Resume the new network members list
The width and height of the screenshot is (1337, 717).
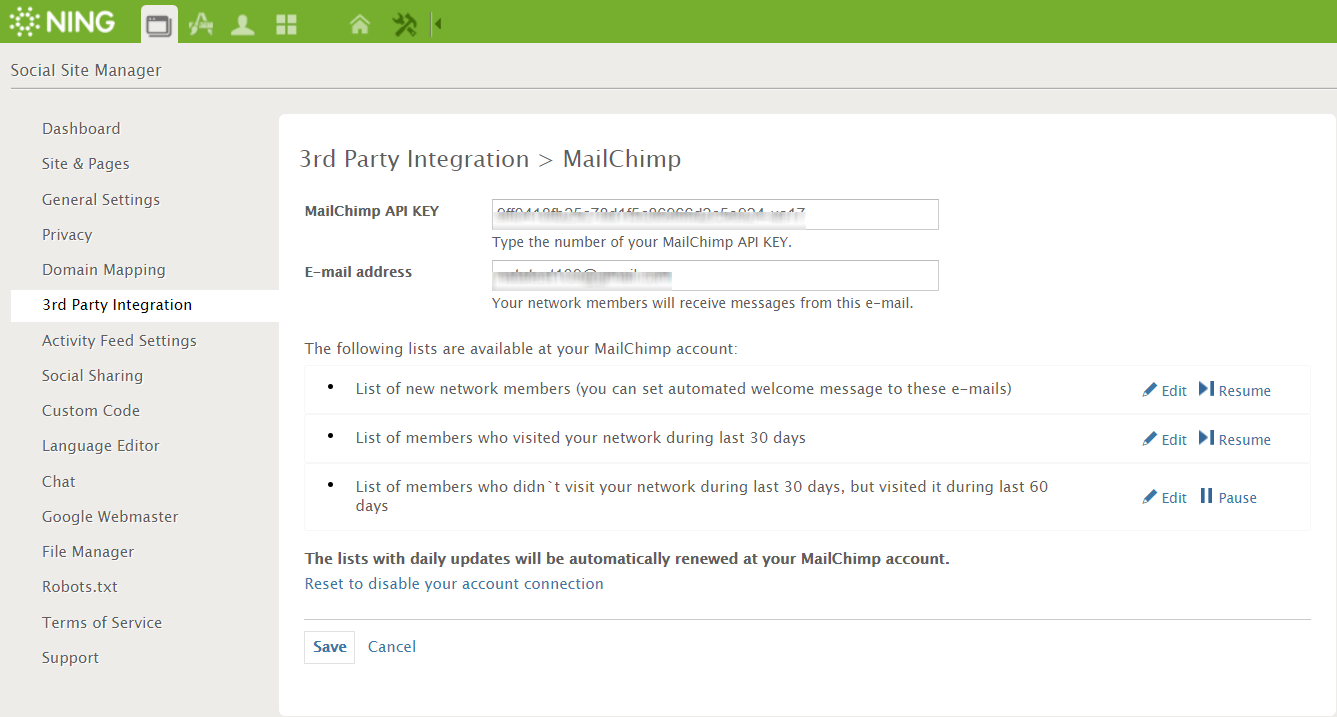(1235, 390)
